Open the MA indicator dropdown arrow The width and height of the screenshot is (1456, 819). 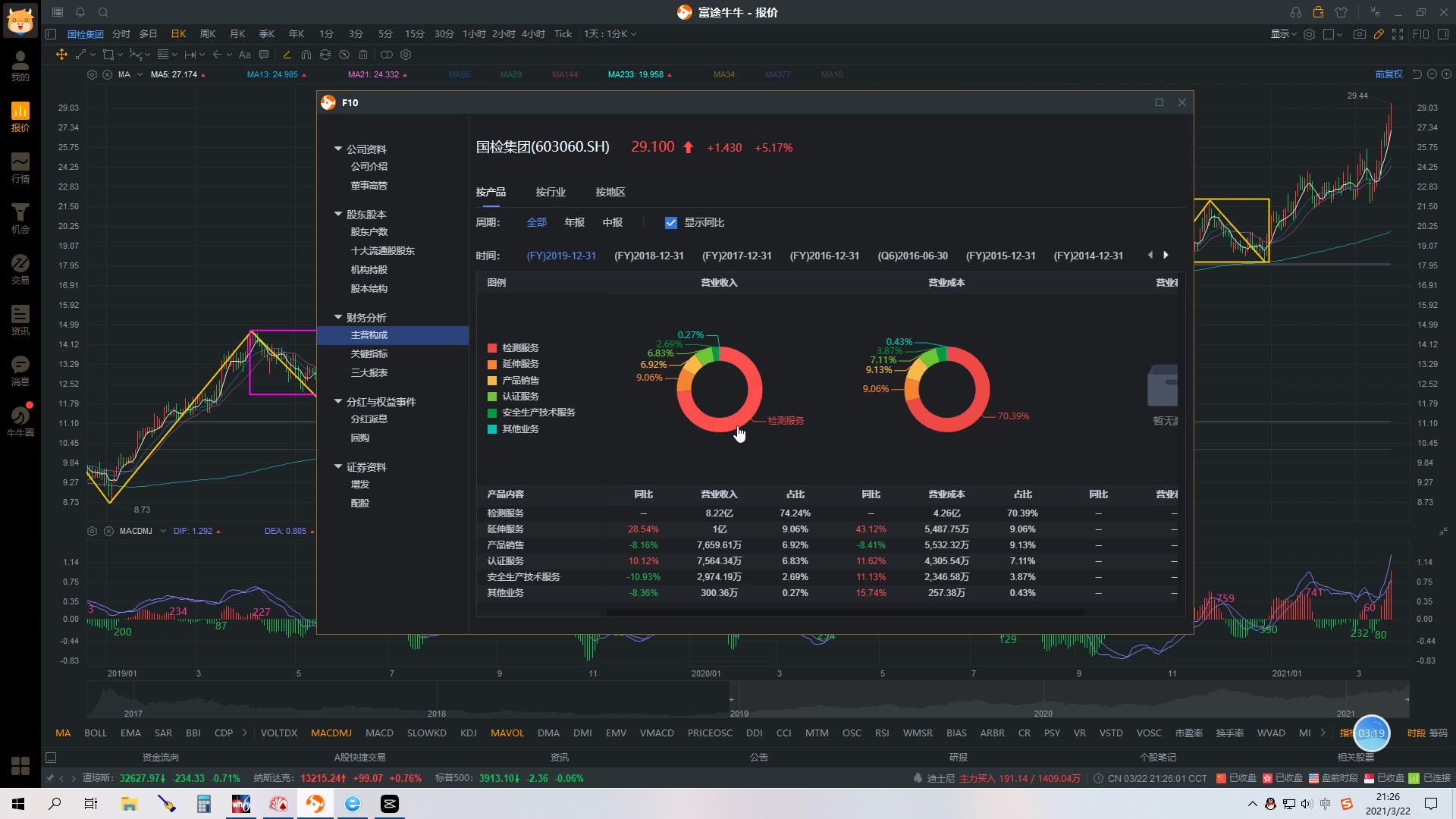[140, 74]
